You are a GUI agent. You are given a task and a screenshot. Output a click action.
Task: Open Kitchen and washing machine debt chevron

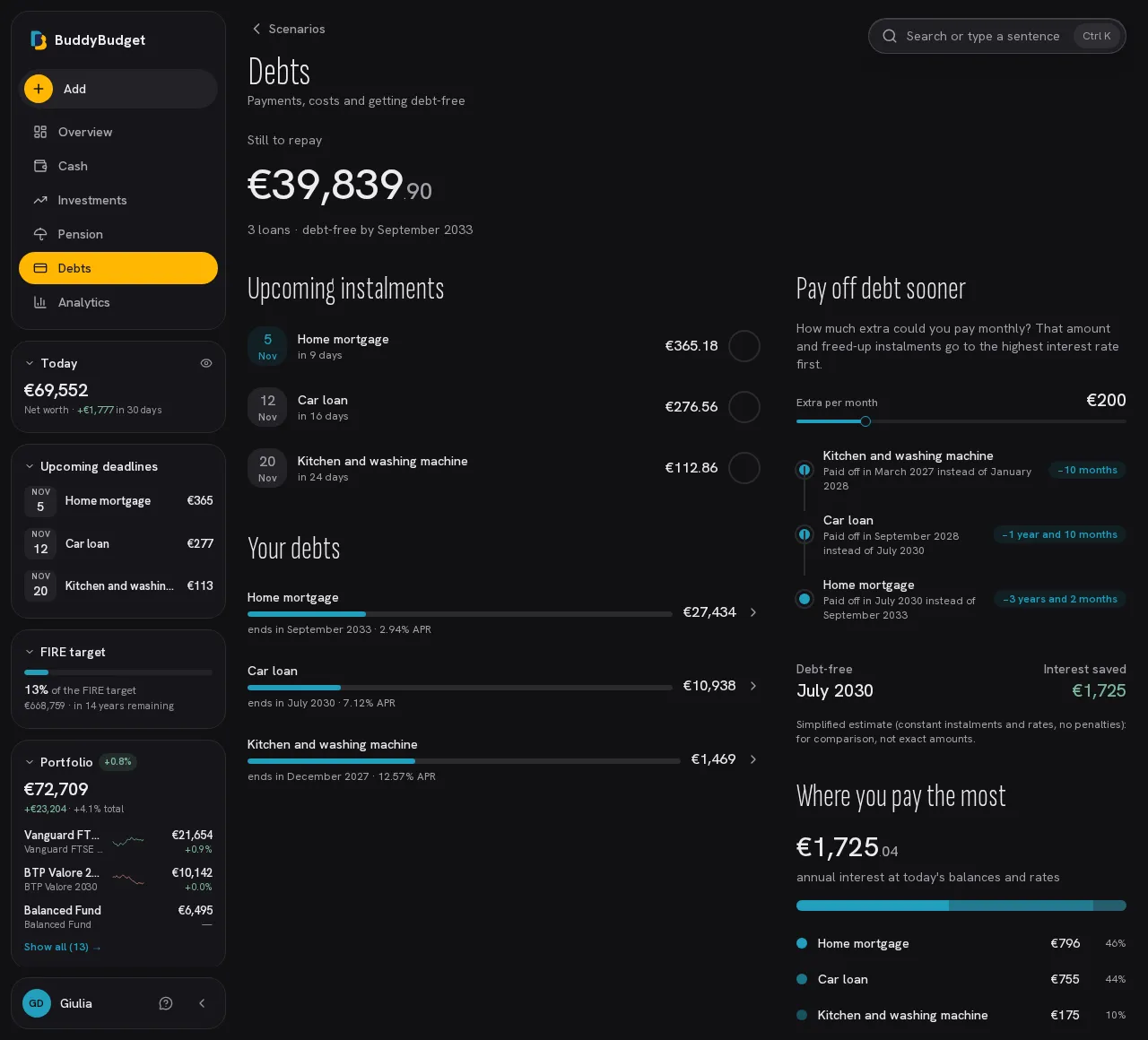coord(753,759)
